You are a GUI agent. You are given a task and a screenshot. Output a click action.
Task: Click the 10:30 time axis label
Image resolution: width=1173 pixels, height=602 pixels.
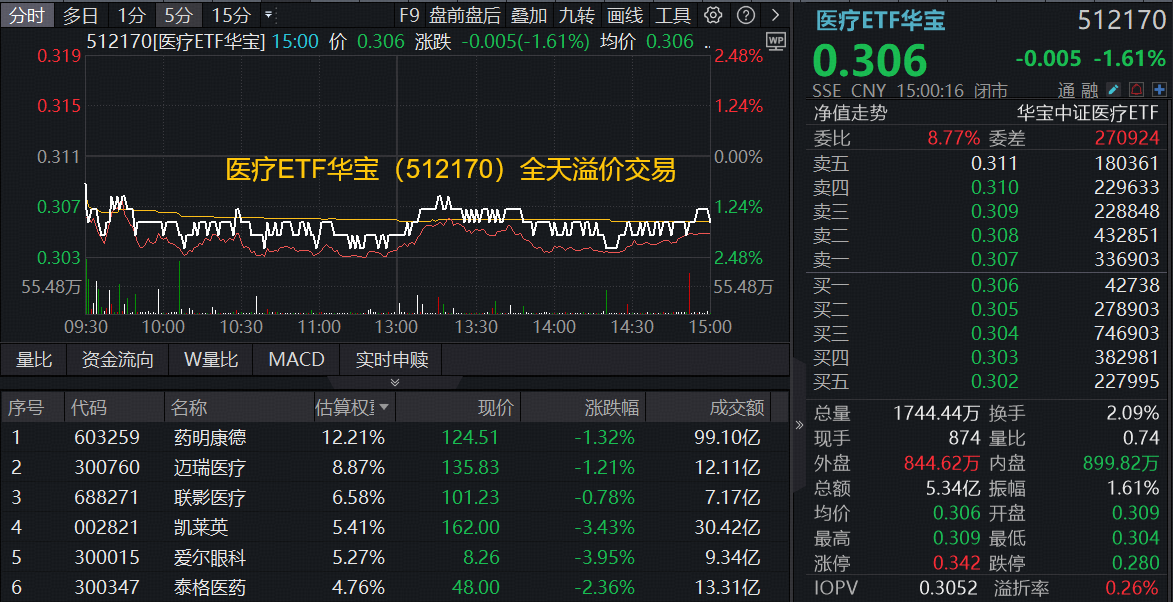(241, 328)
